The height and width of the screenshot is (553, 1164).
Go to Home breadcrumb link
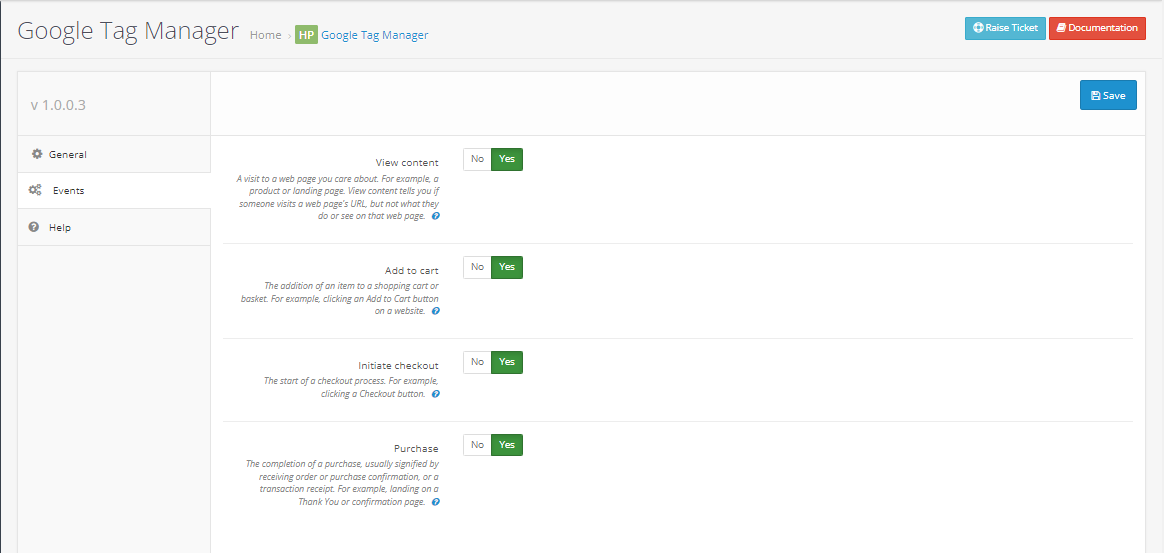[x=265, y=35]
